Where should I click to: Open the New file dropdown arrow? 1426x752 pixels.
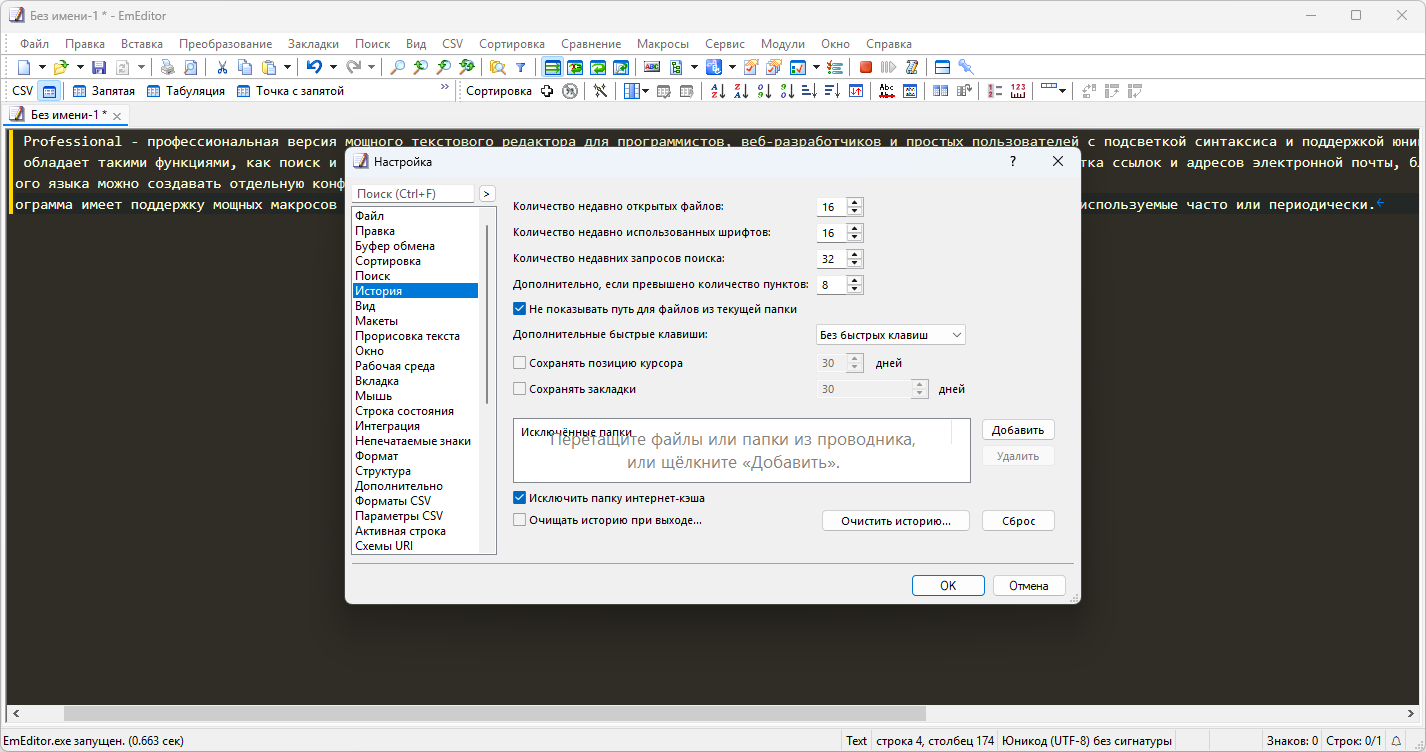point(42,67)
